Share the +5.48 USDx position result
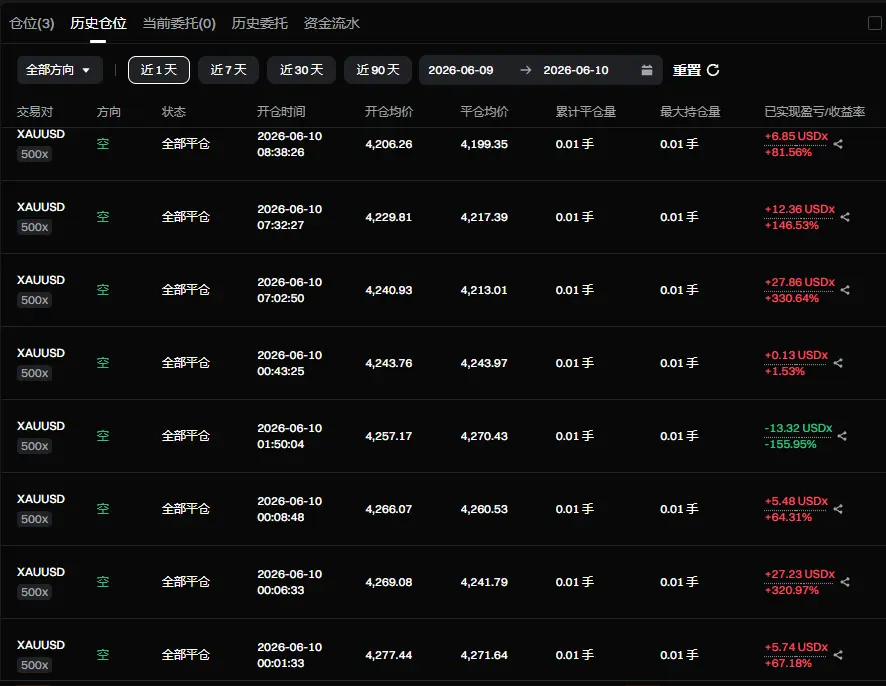This screenshot has height=686, width=886. tap(838, 509)
